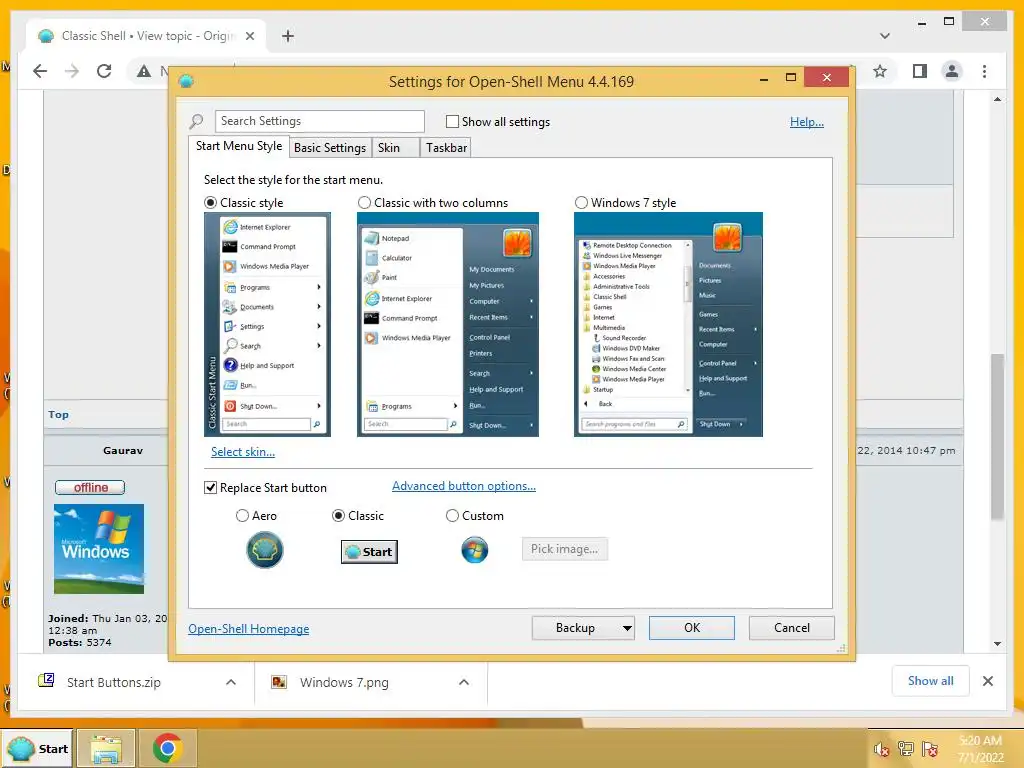Click the Custom Windows orb button image
Viewport: 1024px width, 768px height.
[475, 550]
